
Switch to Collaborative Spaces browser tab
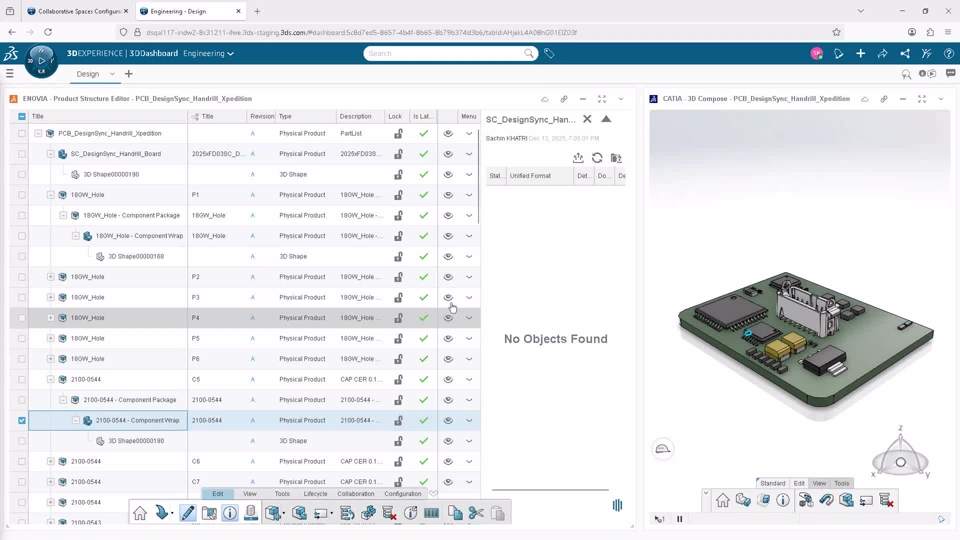pyautogui.click(x=78, y=11)
